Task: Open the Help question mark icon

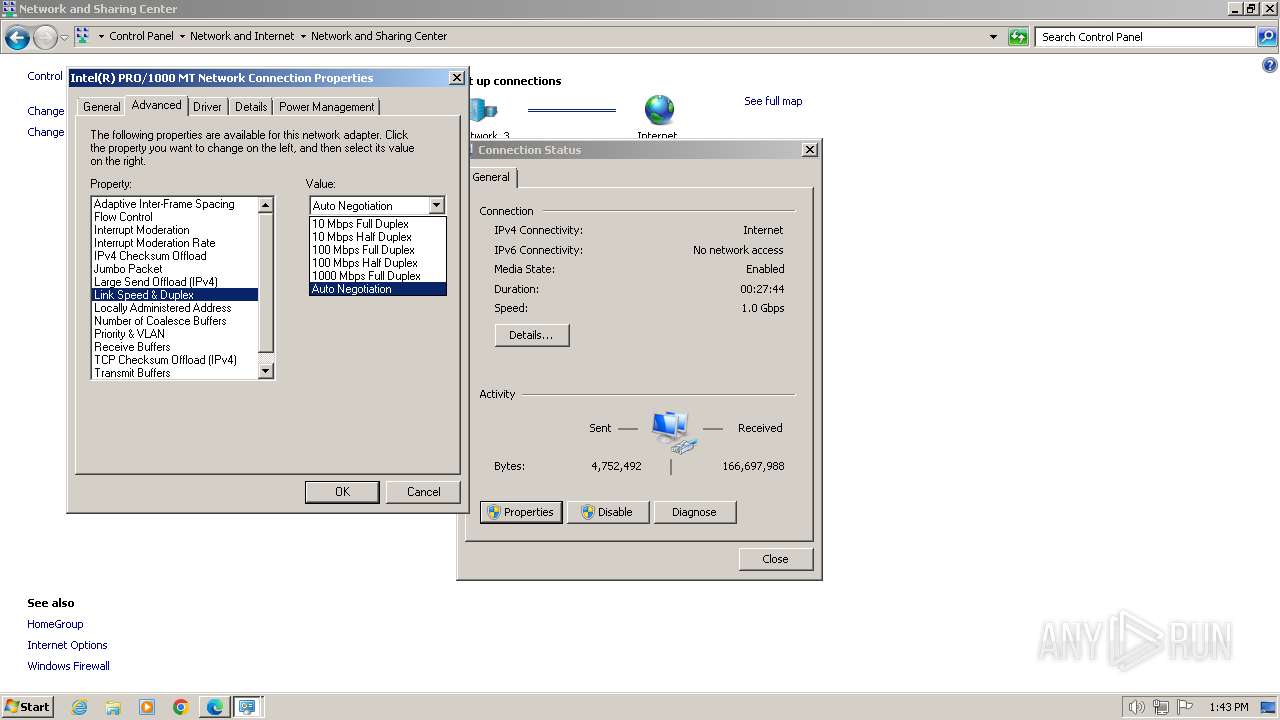Action: pyautogui.click(x=1269, y=66)
